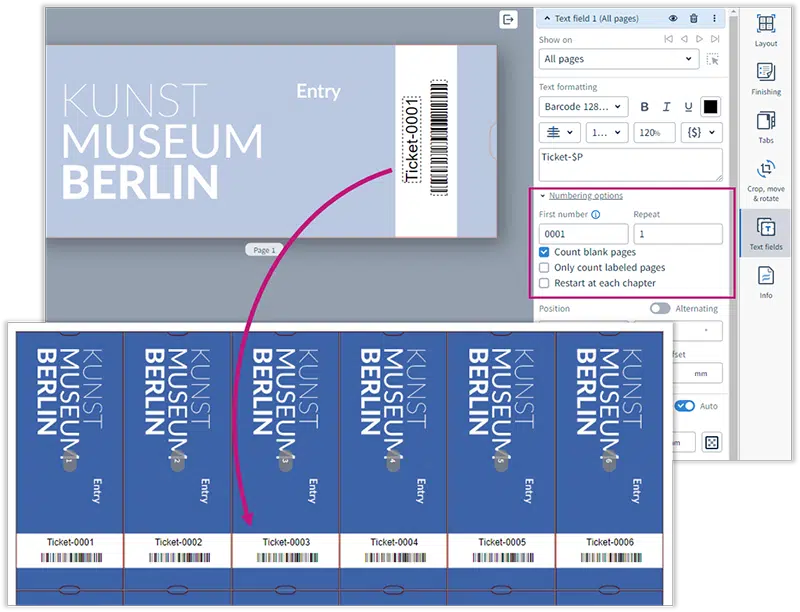Open the Barcode 128 font dropdown
This screenshot has height=612, width=800.
click(583, 107)
